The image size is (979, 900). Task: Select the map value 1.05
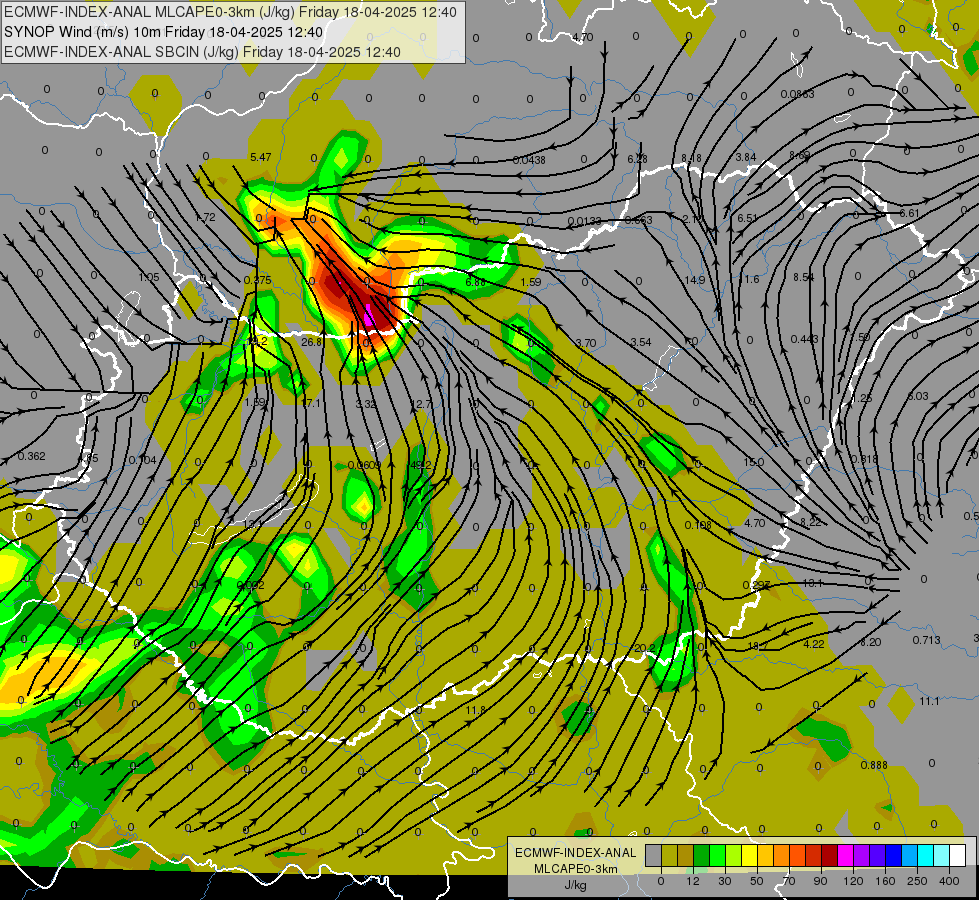pyautogui.click(x=149, y=277)
